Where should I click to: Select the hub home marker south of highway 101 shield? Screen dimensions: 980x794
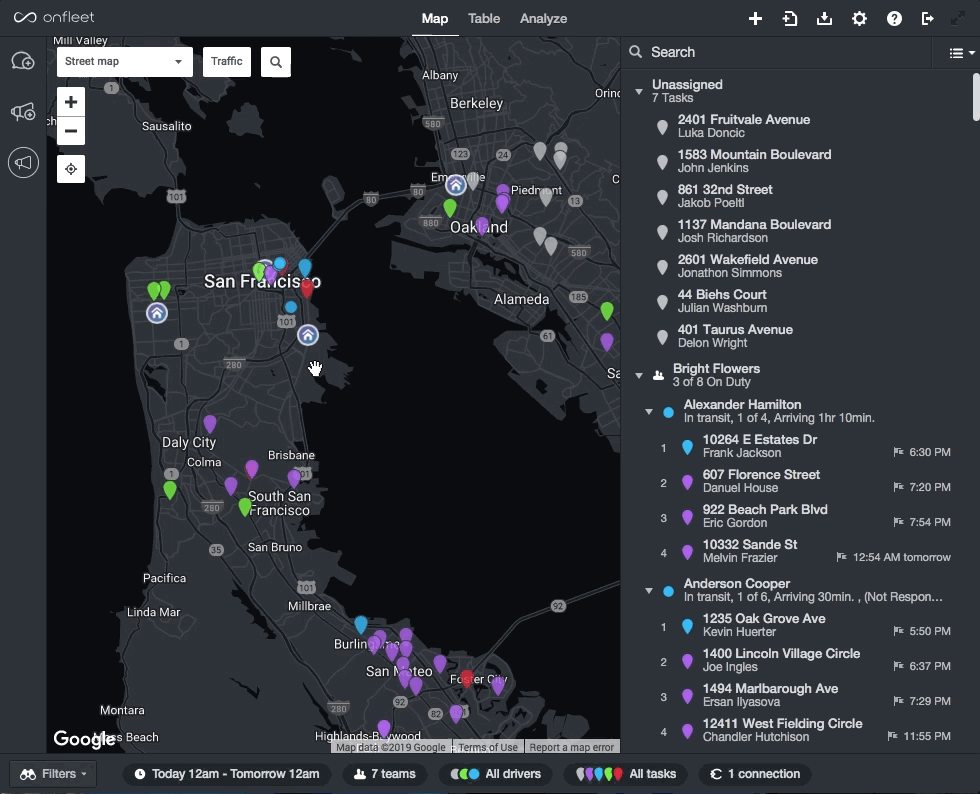pos(308,335)
